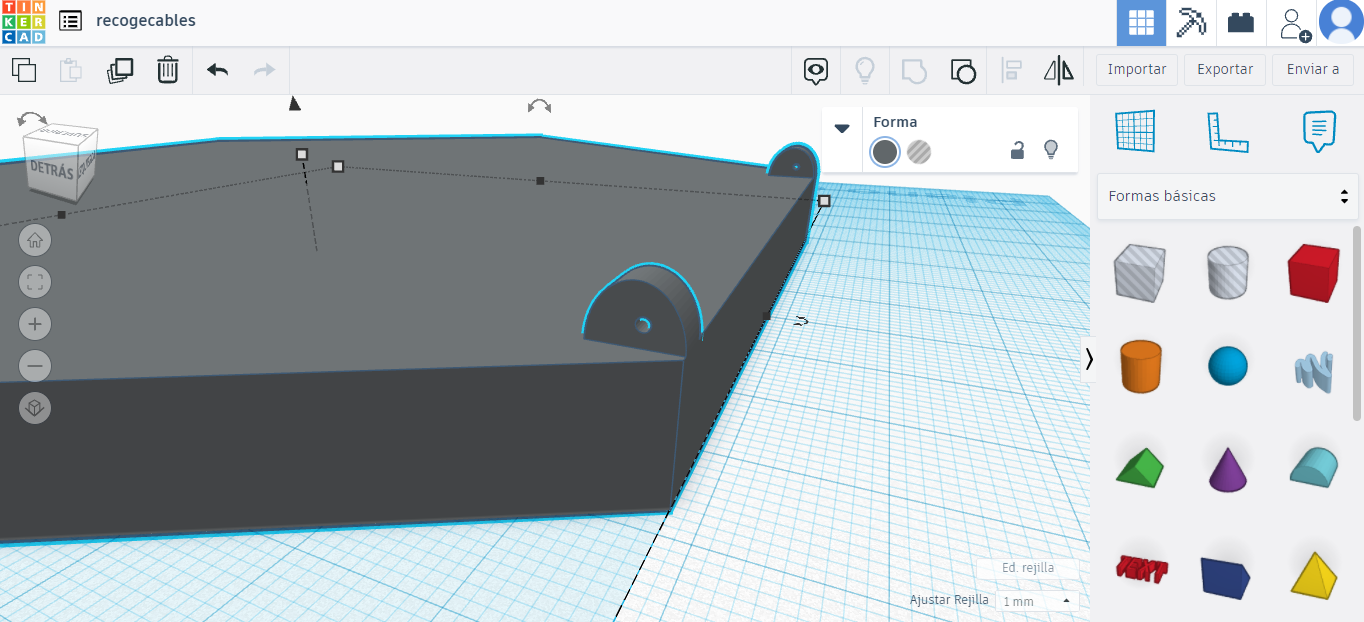Screen dimensions: 1364x622
Task: Collapse the shapes panel chevron
Action: click(x=1089, y=358)
